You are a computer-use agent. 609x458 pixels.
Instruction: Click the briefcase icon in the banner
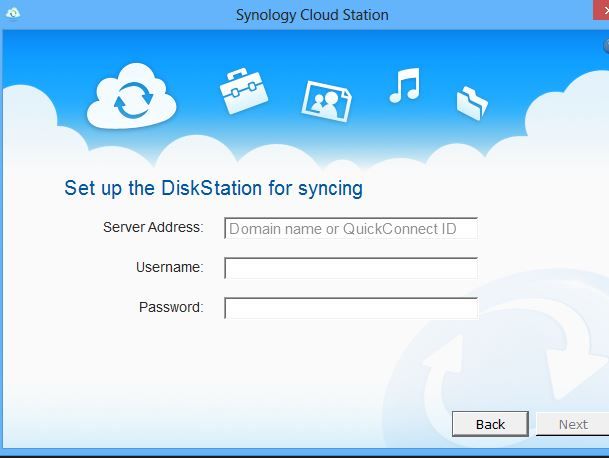pos(243,91)
